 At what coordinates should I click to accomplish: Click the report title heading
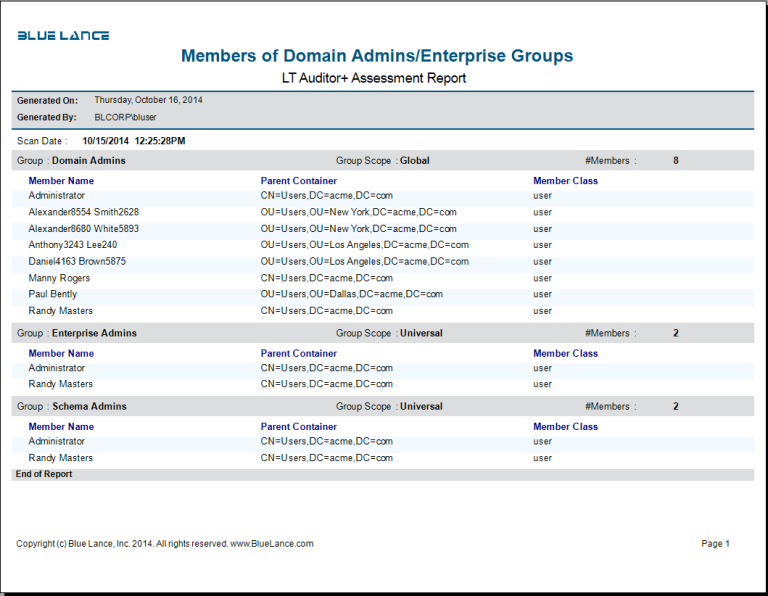[377, 56]
